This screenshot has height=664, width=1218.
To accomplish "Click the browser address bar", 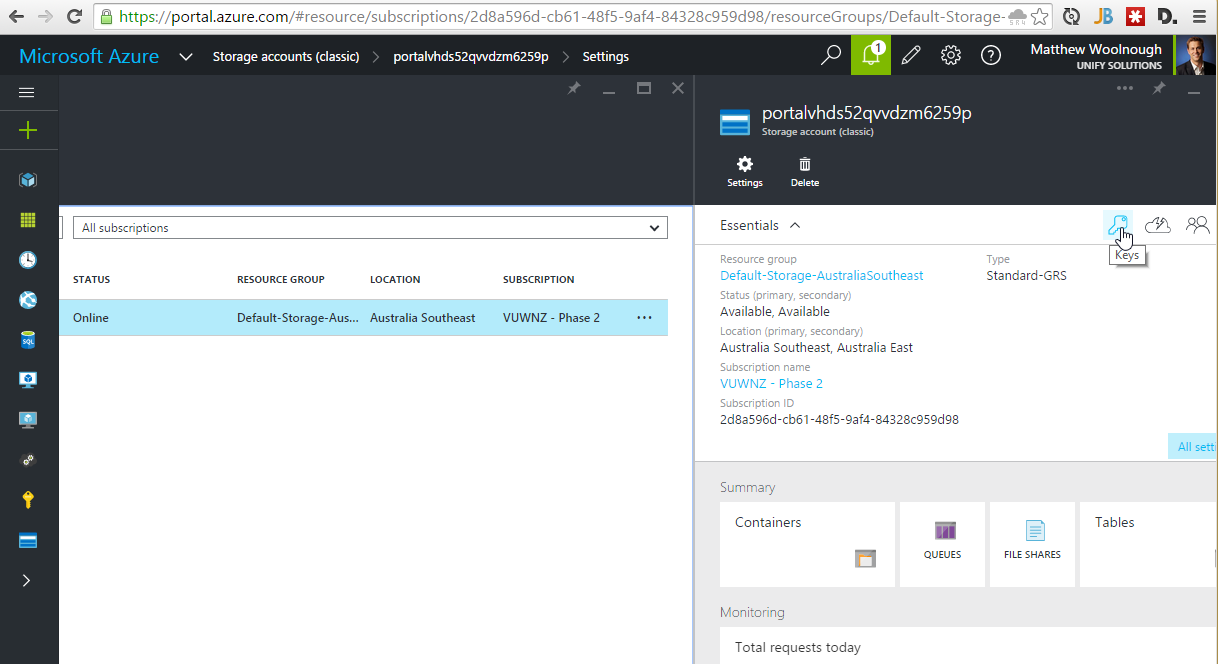I will coord(560,16).
